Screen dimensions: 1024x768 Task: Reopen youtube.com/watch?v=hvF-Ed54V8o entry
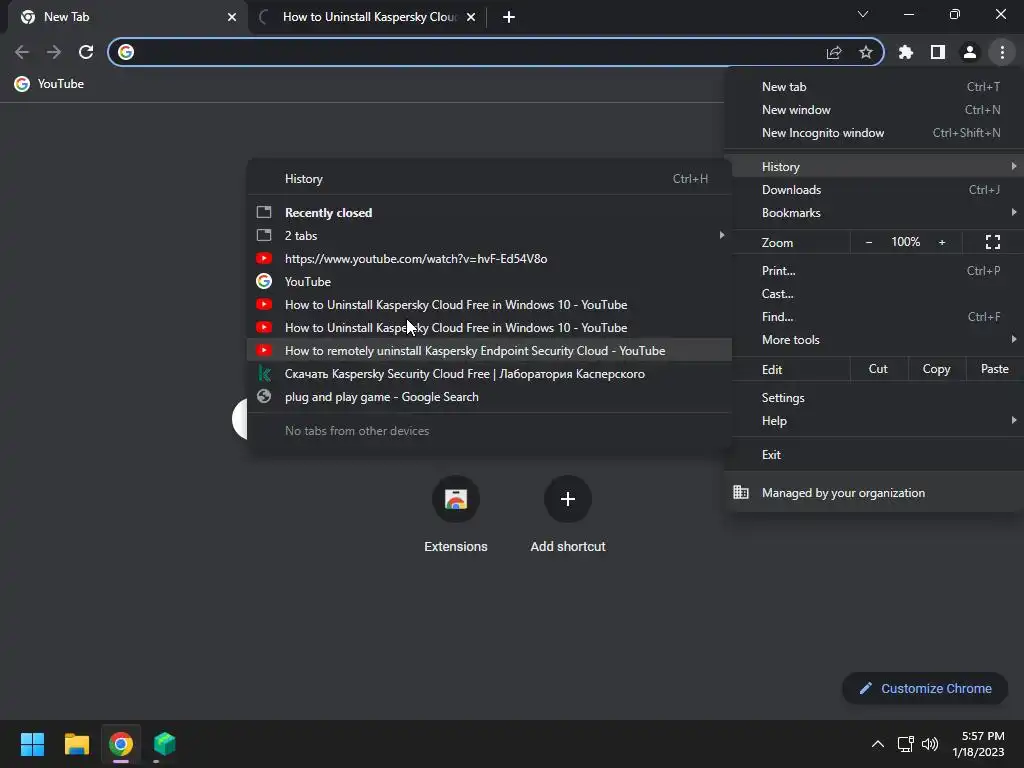[x=489, y=259]
